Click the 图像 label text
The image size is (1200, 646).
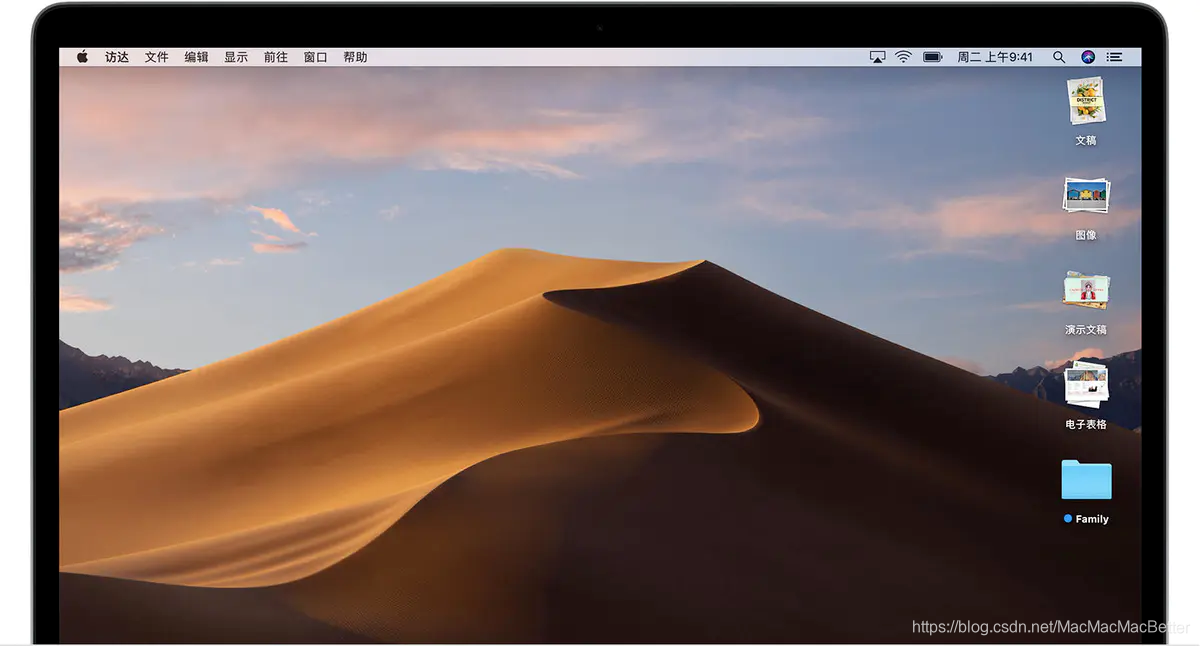(1086, 235)
